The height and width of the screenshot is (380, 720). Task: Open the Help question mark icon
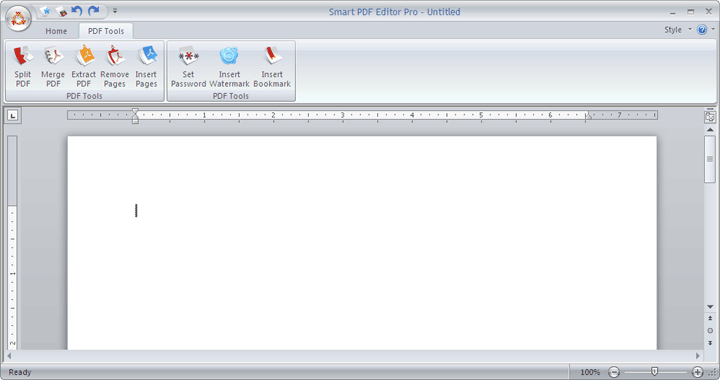click(702, 30)
